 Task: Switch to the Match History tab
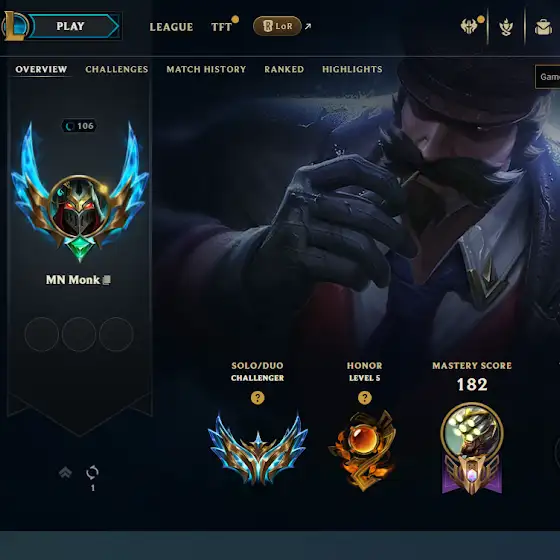(206, 69)
